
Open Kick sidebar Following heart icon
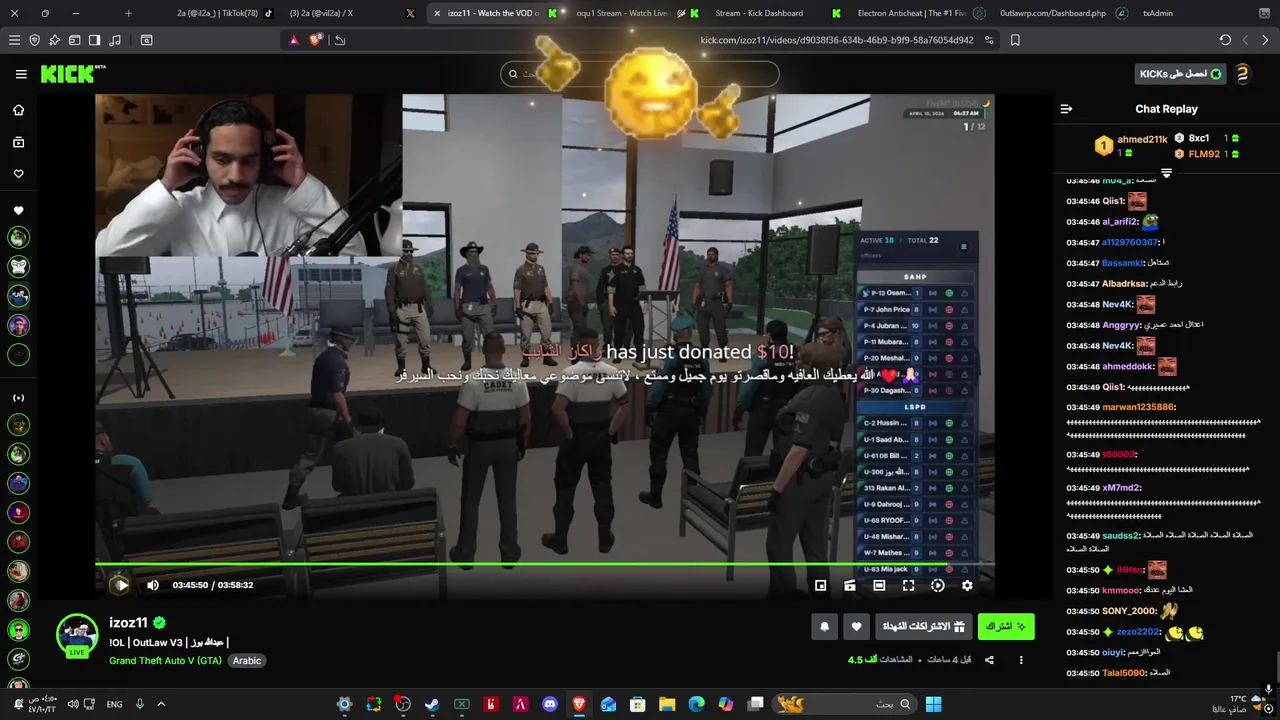[x=18, y=174]
